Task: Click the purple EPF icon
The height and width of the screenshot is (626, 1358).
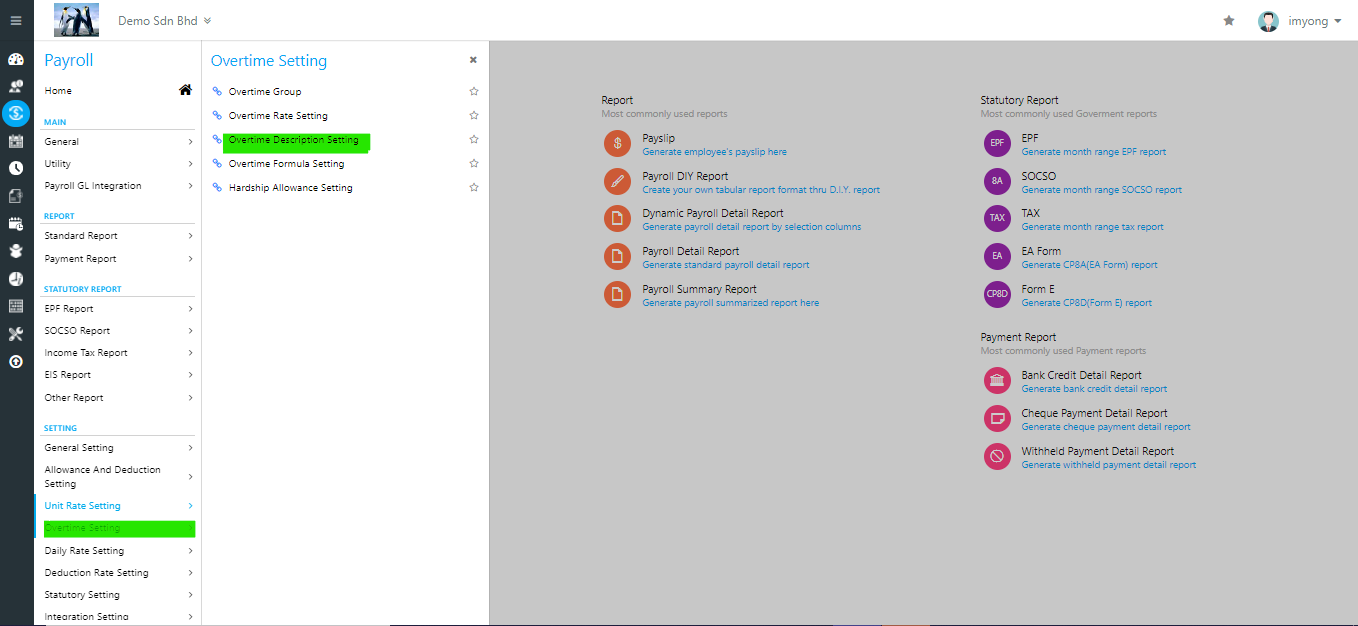Action: (997, 144)
